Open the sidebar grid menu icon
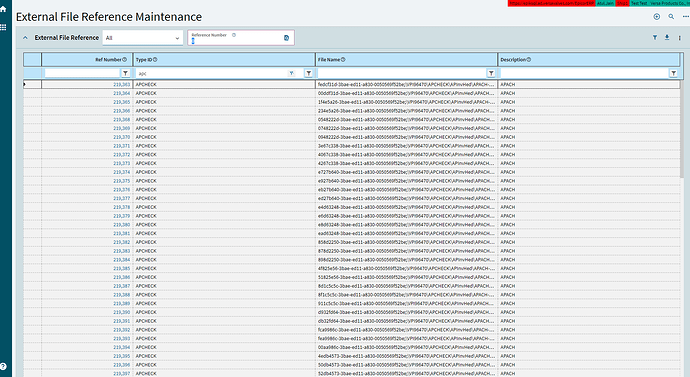 [3, 27]
